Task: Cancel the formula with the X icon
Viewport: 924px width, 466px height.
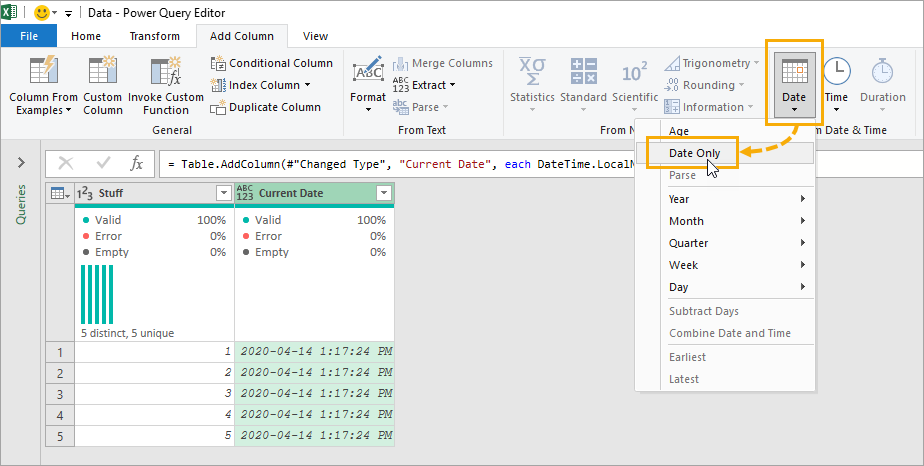Action: [66, 163]
